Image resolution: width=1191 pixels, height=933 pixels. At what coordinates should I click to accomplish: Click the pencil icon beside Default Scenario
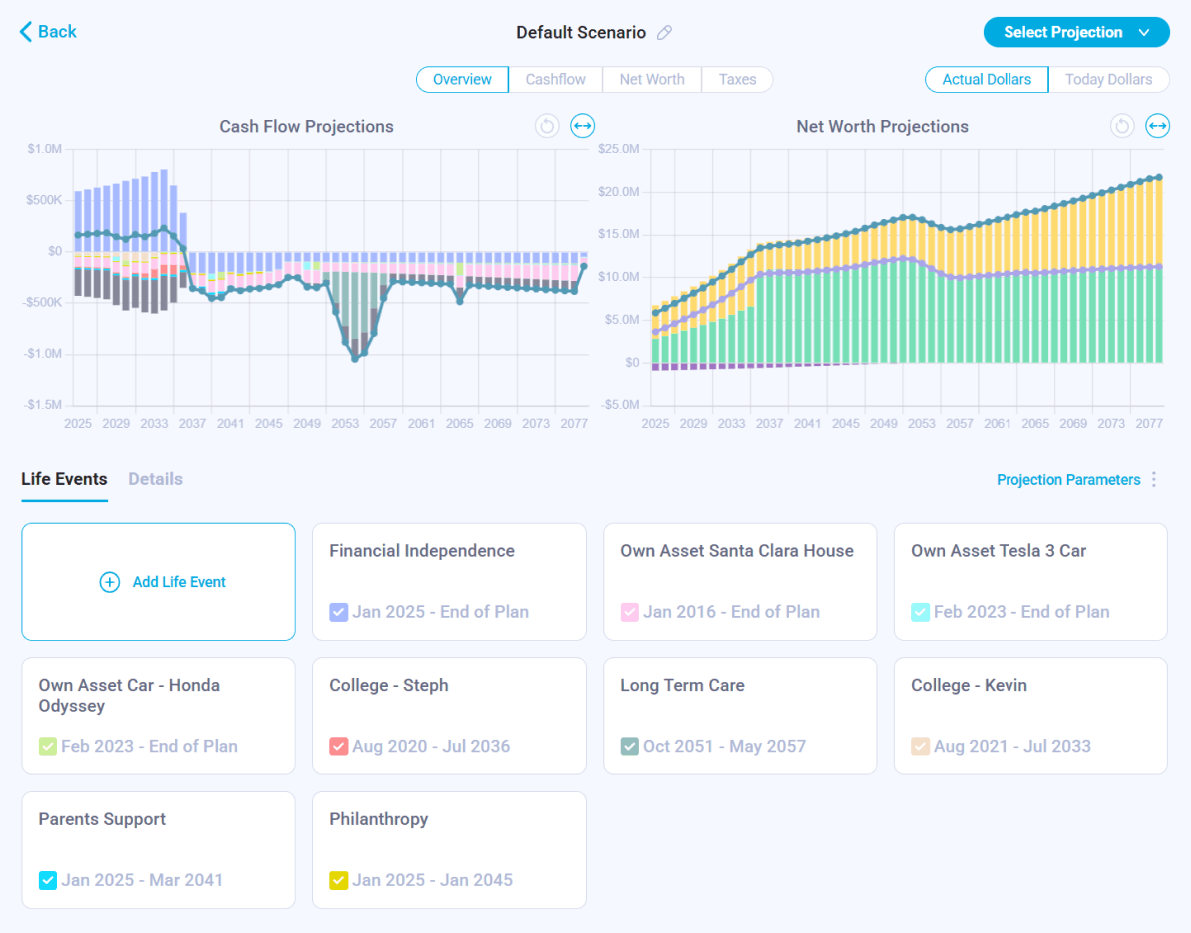(664, 33)
